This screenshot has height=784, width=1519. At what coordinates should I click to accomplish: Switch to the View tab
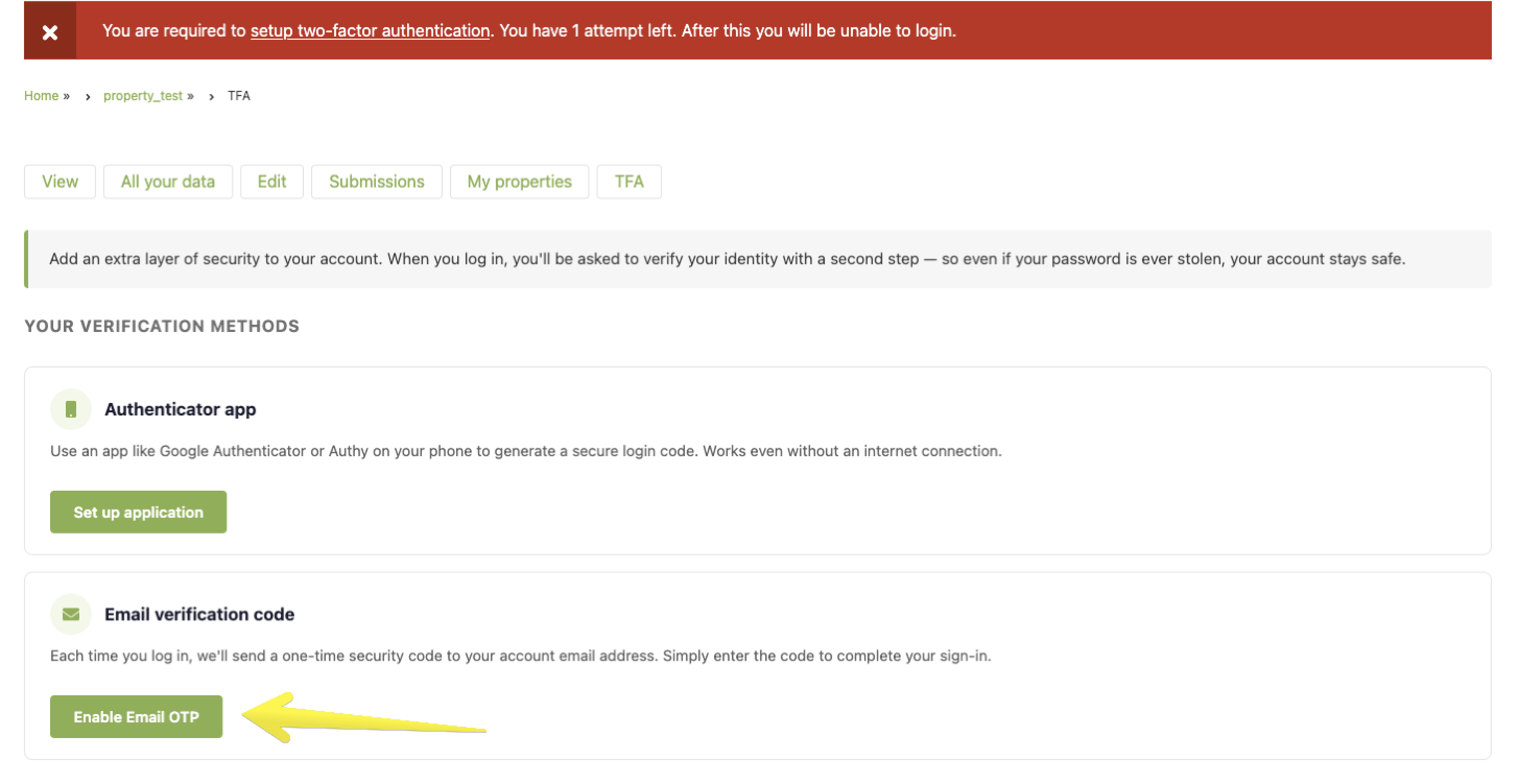click(60, 182)
